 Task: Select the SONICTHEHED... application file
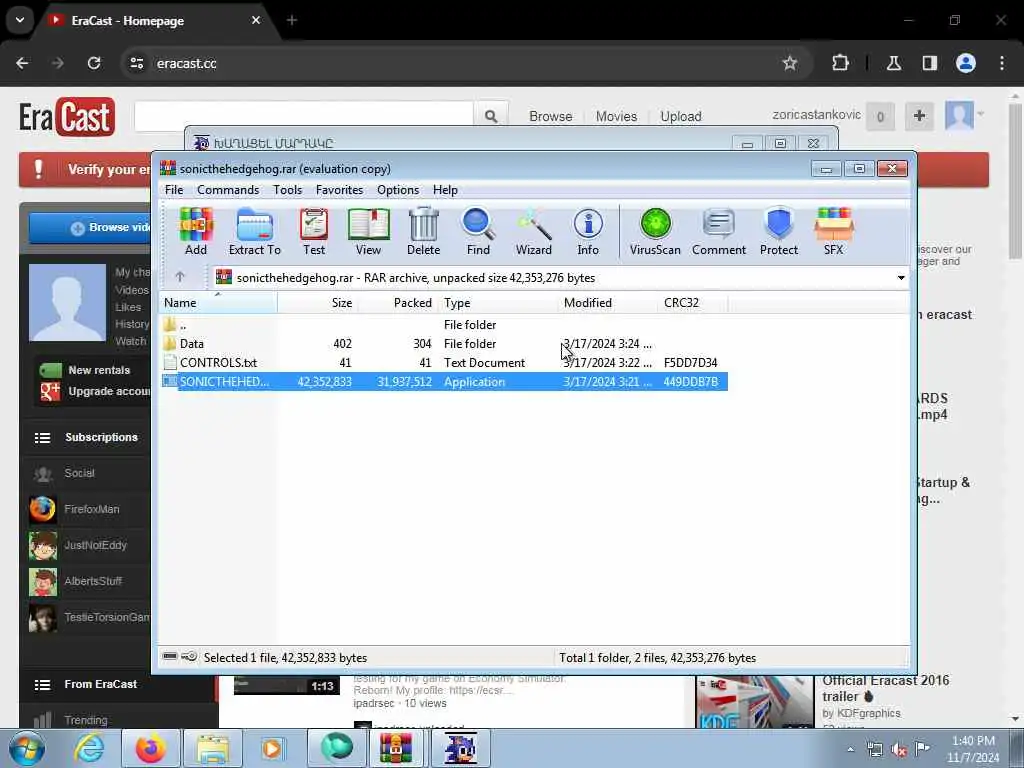(444, 381)
